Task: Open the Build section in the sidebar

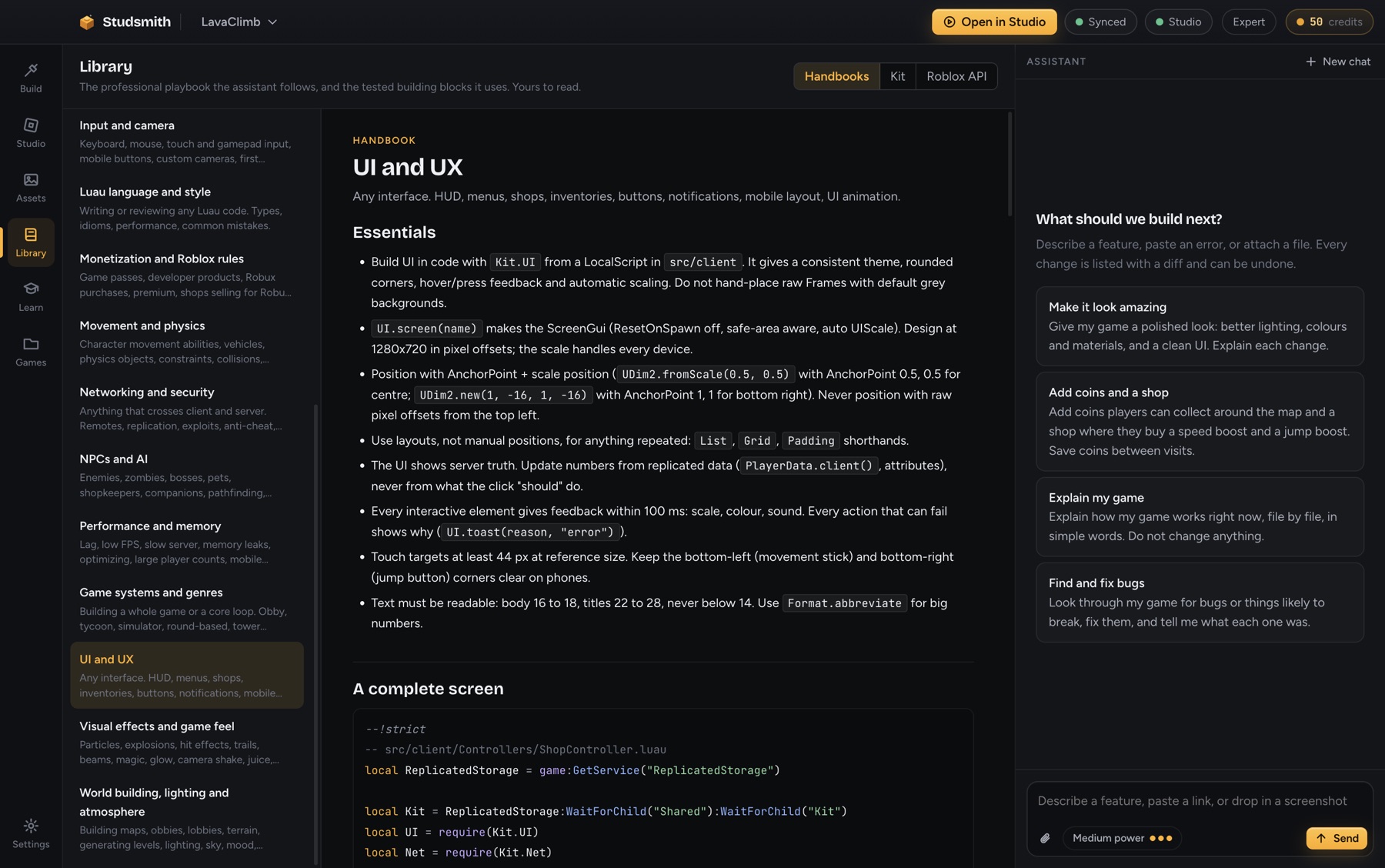Action: 31,78
